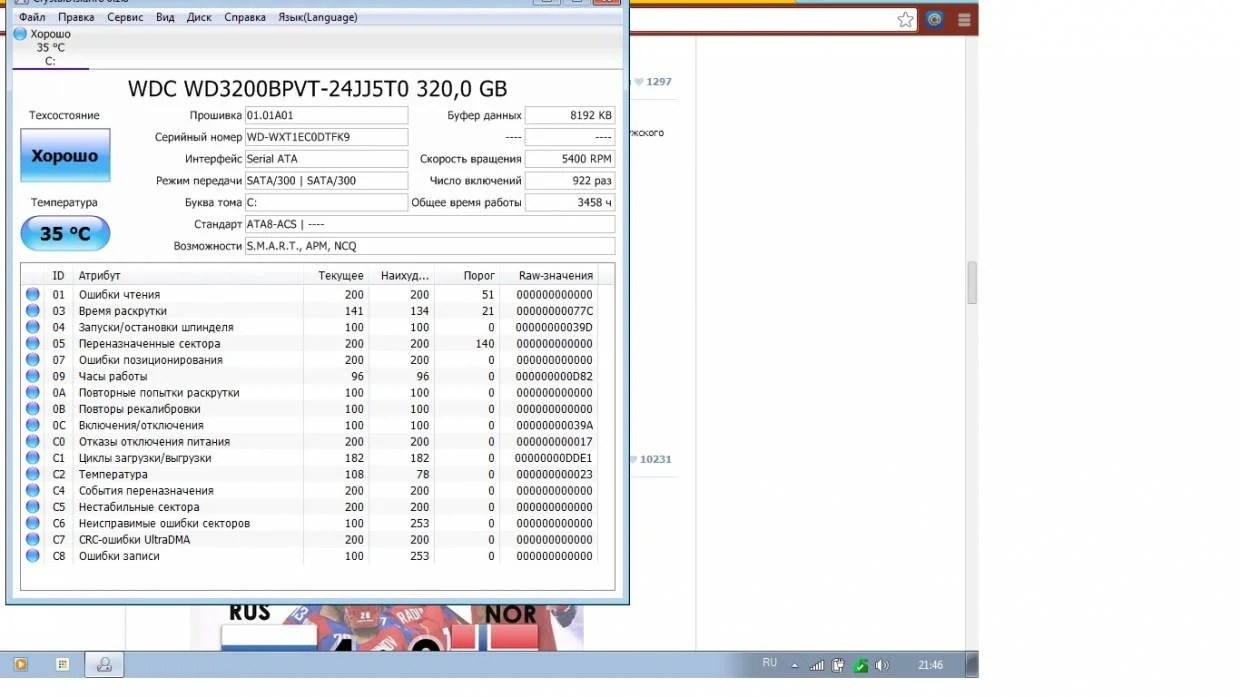Click the blue Хорошо health status button
This screenshot has height=697, width=1240.
pos(65,155)
